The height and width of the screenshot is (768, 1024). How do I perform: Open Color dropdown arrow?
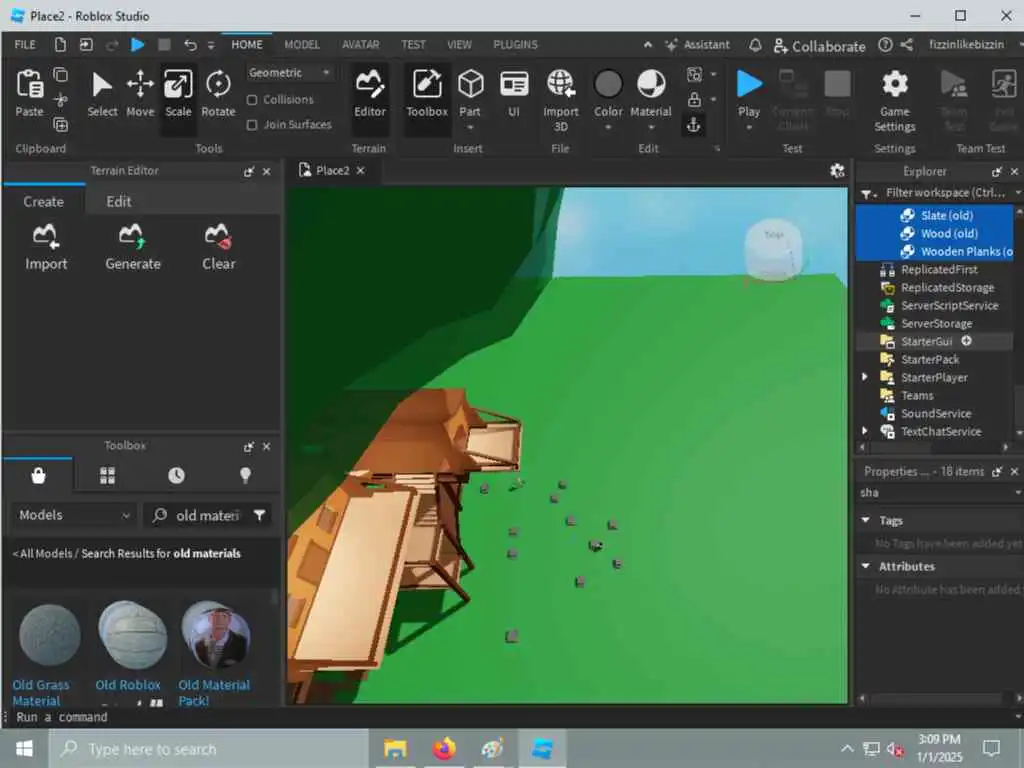608,127
